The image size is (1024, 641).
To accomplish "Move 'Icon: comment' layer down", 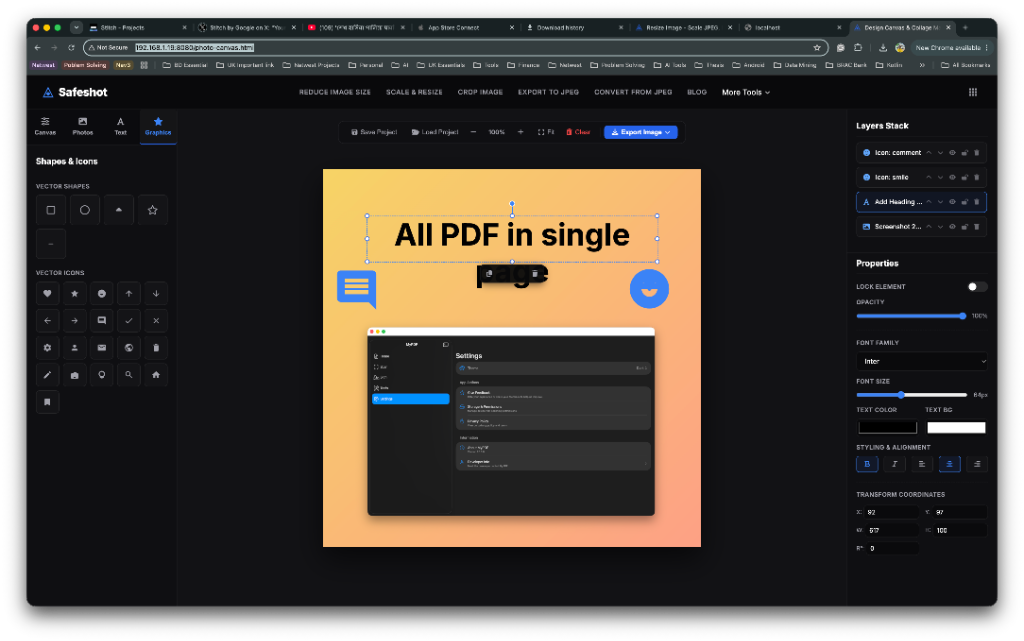I will pos(940,153).
